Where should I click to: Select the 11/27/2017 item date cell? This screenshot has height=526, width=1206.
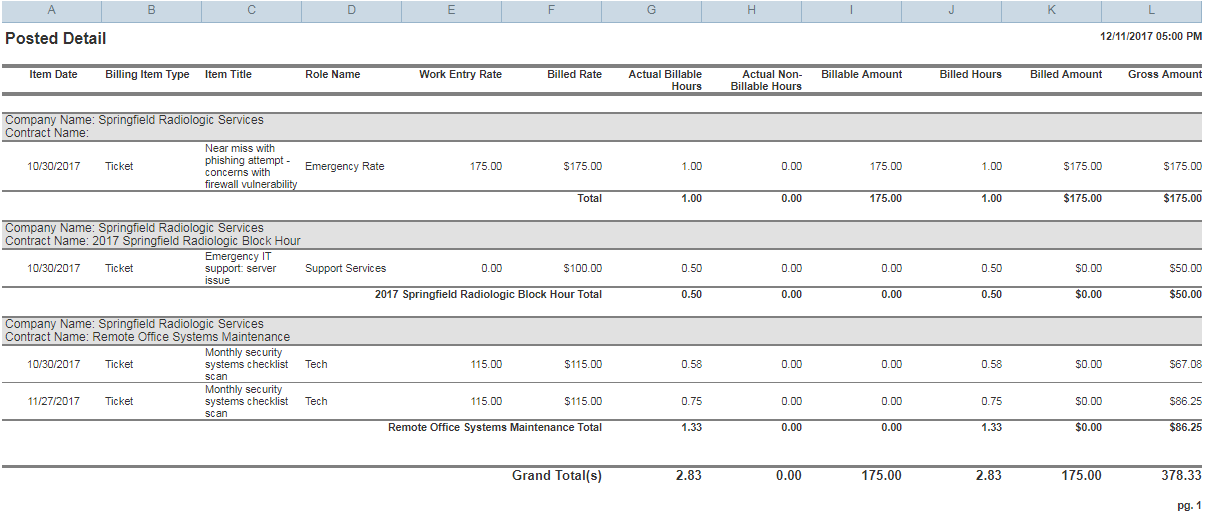coord(53,402)
